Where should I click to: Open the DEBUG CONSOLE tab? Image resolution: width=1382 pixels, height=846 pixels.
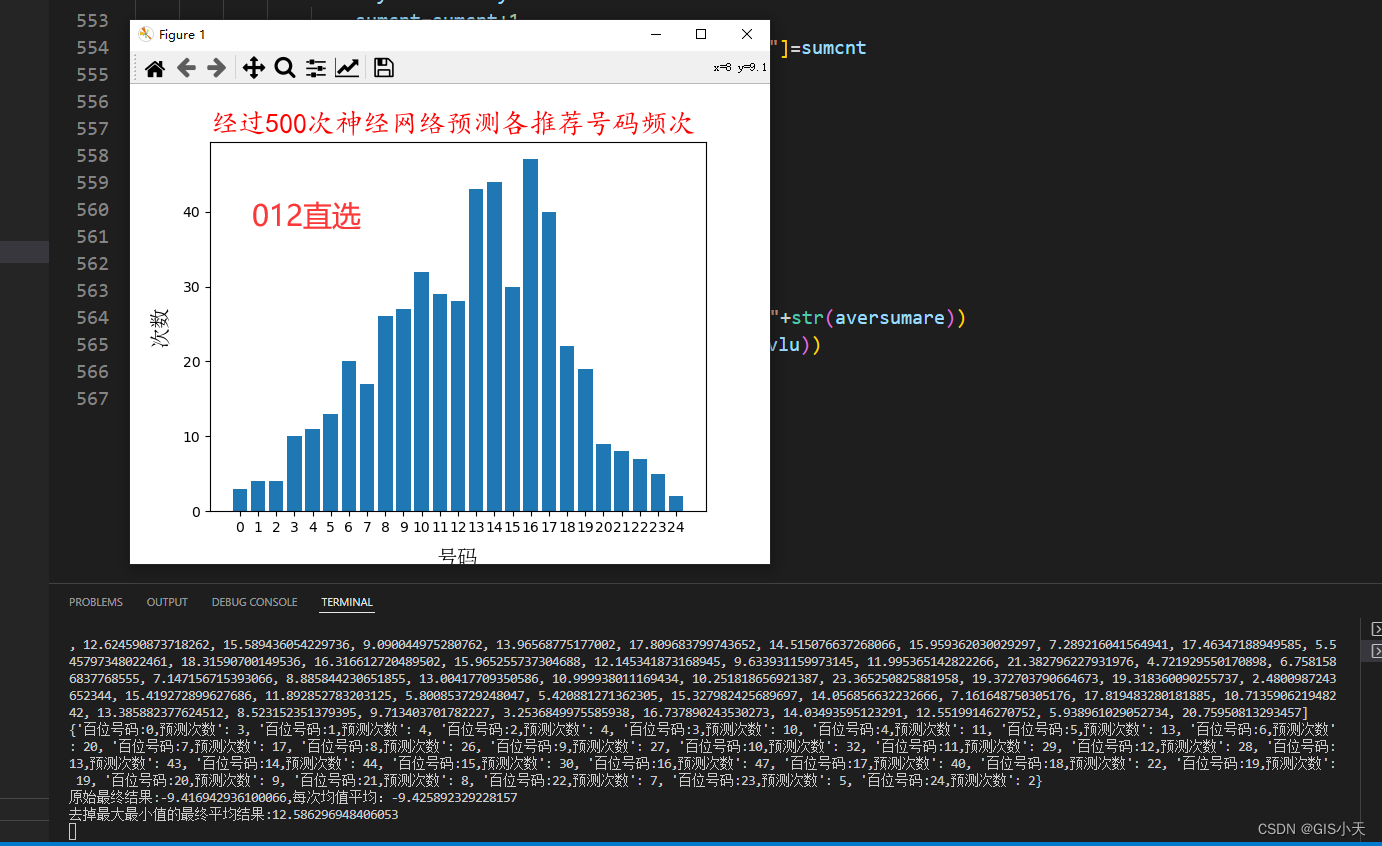(x=254, y=602)
